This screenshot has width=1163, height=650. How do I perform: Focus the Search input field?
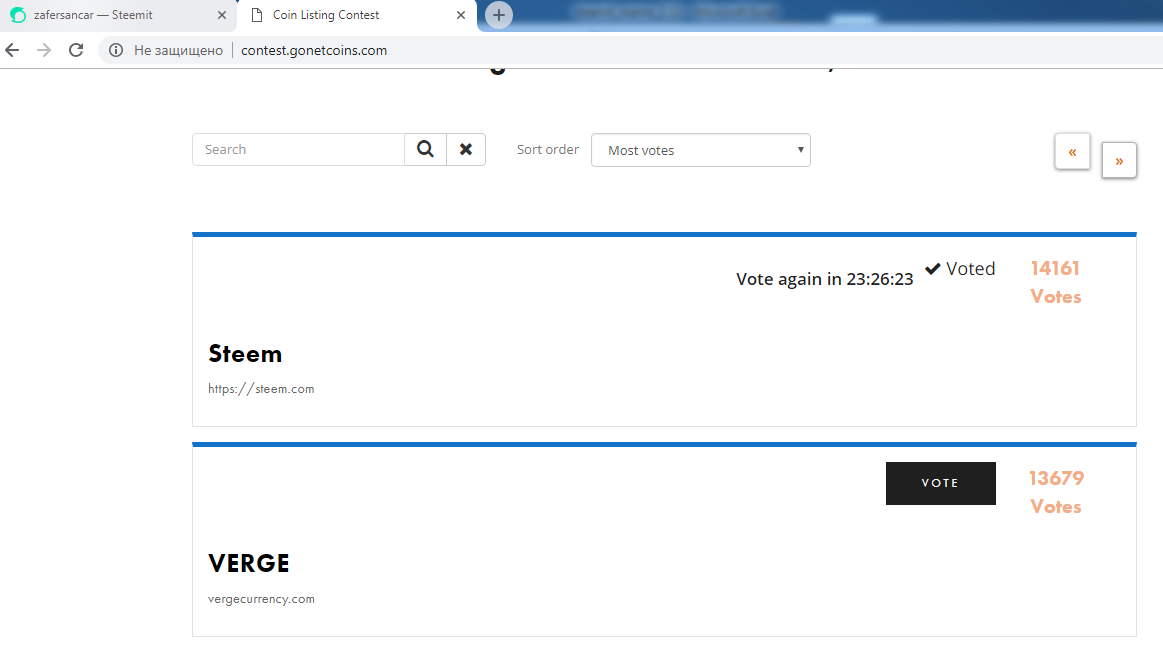[298, 150]
